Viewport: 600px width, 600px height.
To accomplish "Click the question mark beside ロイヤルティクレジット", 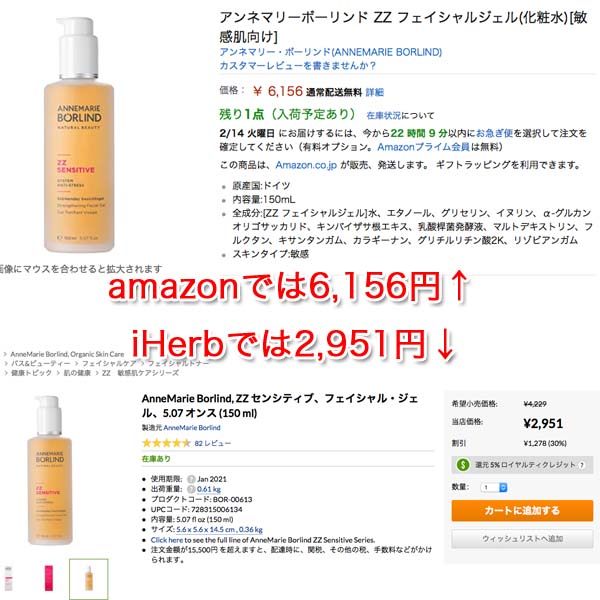I will pyautogui.click(x=582, y=465).
